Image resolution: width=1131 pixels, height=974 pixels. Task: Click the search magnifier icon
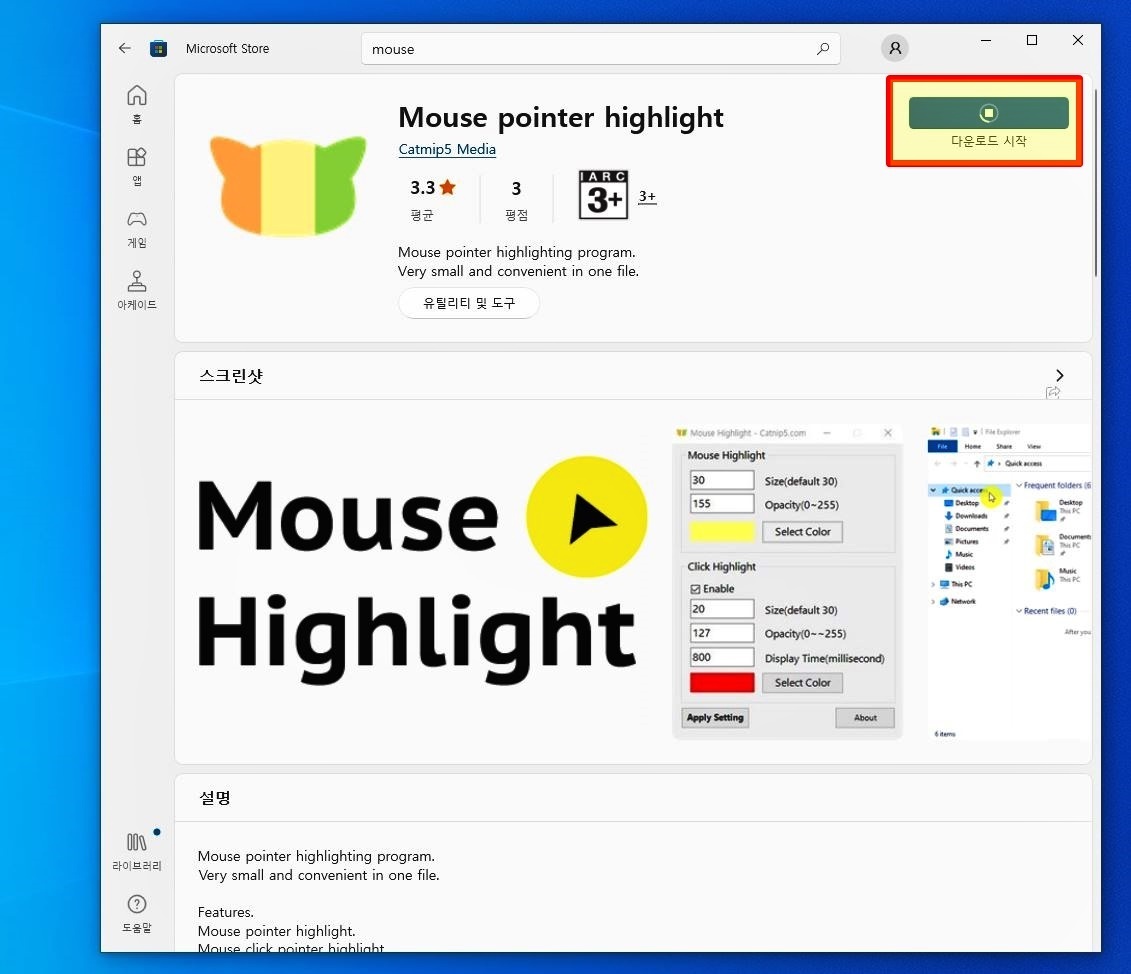click(822, 48)
